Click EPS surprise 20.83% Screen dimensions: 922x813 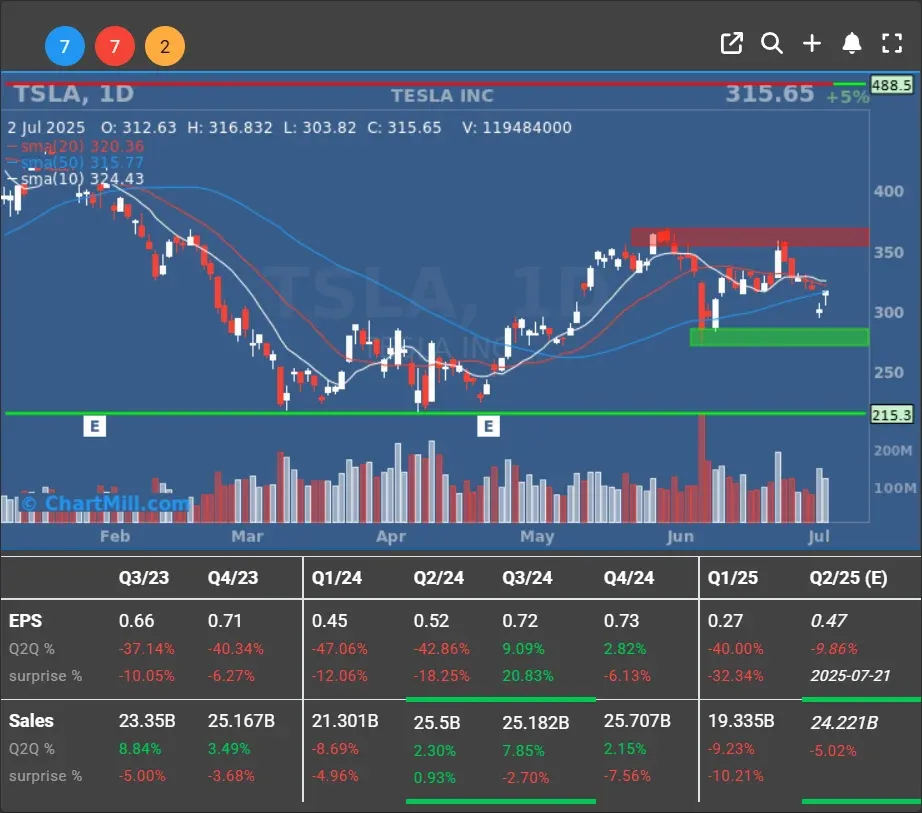click(x=527, y=676)
